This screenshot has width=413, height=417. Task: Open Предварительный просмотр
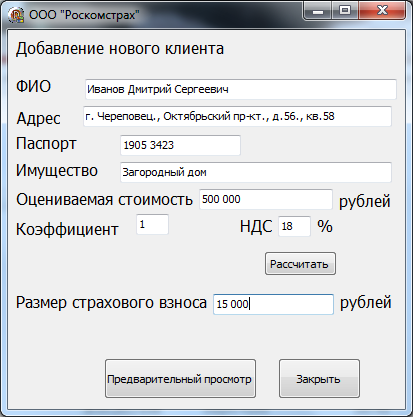(x=180, y=379)
